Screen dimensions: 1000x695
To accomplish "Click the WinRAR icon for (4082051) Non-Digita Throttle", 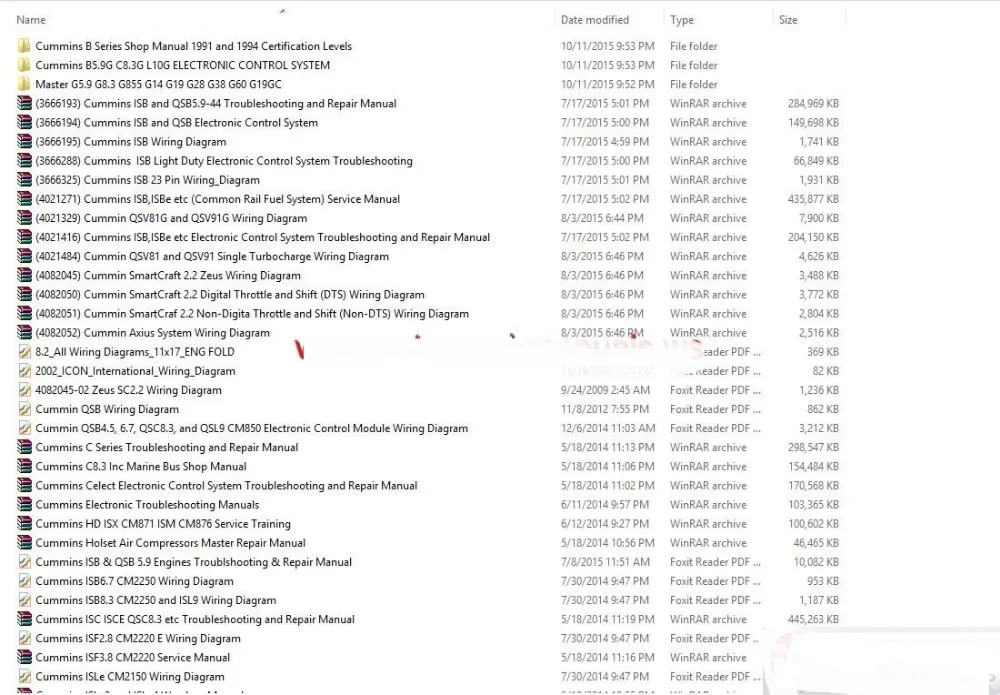I will (x=24, y=314).
